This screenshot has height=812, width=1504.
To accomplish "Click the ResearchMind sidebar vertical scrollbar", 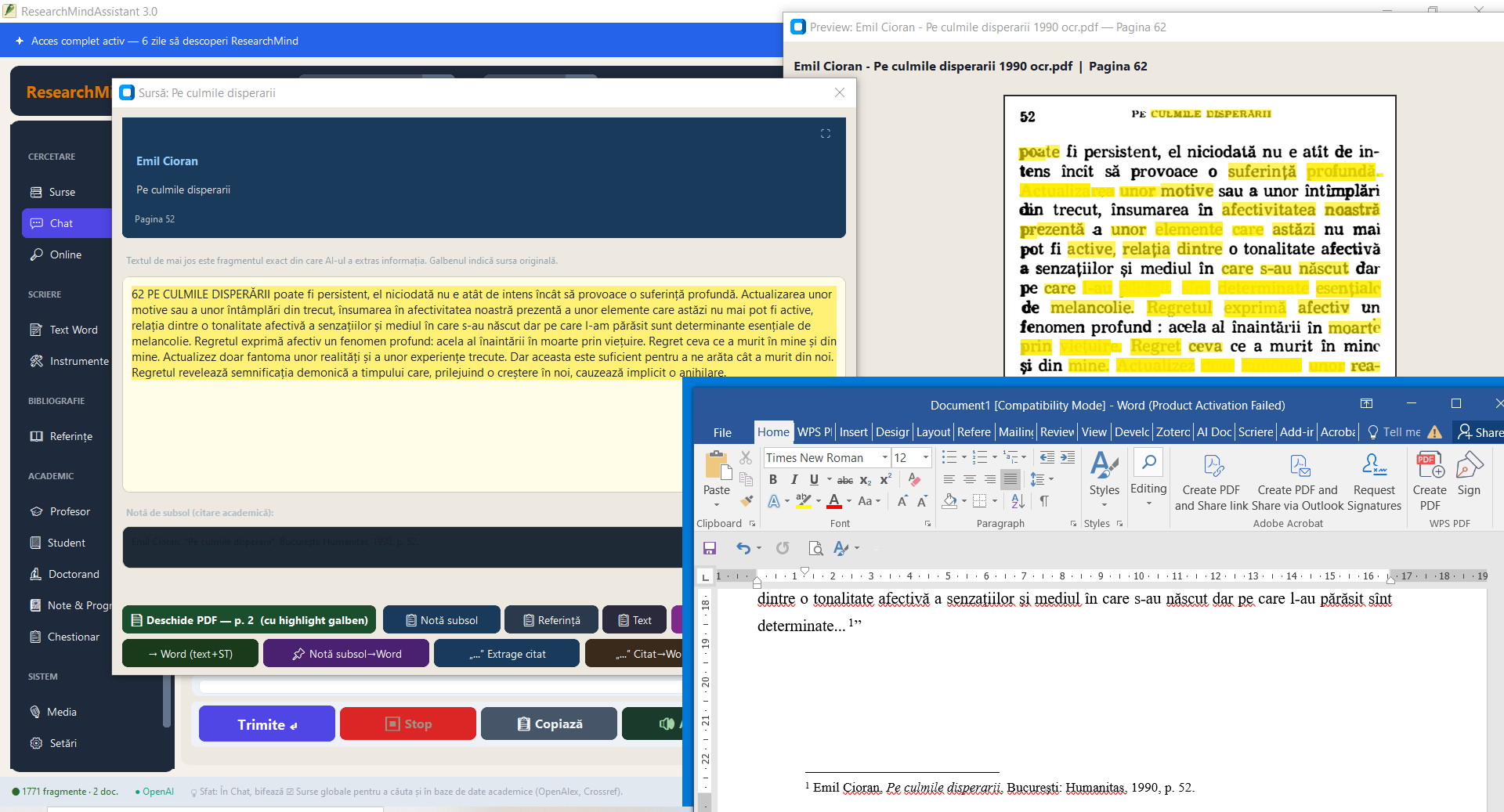I will 166,701.
